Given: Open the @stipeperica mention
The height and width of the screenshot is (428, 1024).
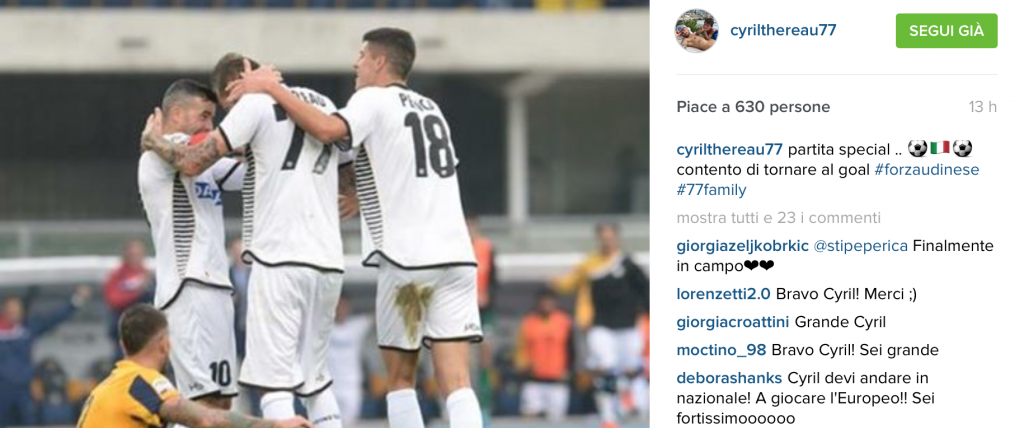Looking at the screenshot, I should [860, 246].
